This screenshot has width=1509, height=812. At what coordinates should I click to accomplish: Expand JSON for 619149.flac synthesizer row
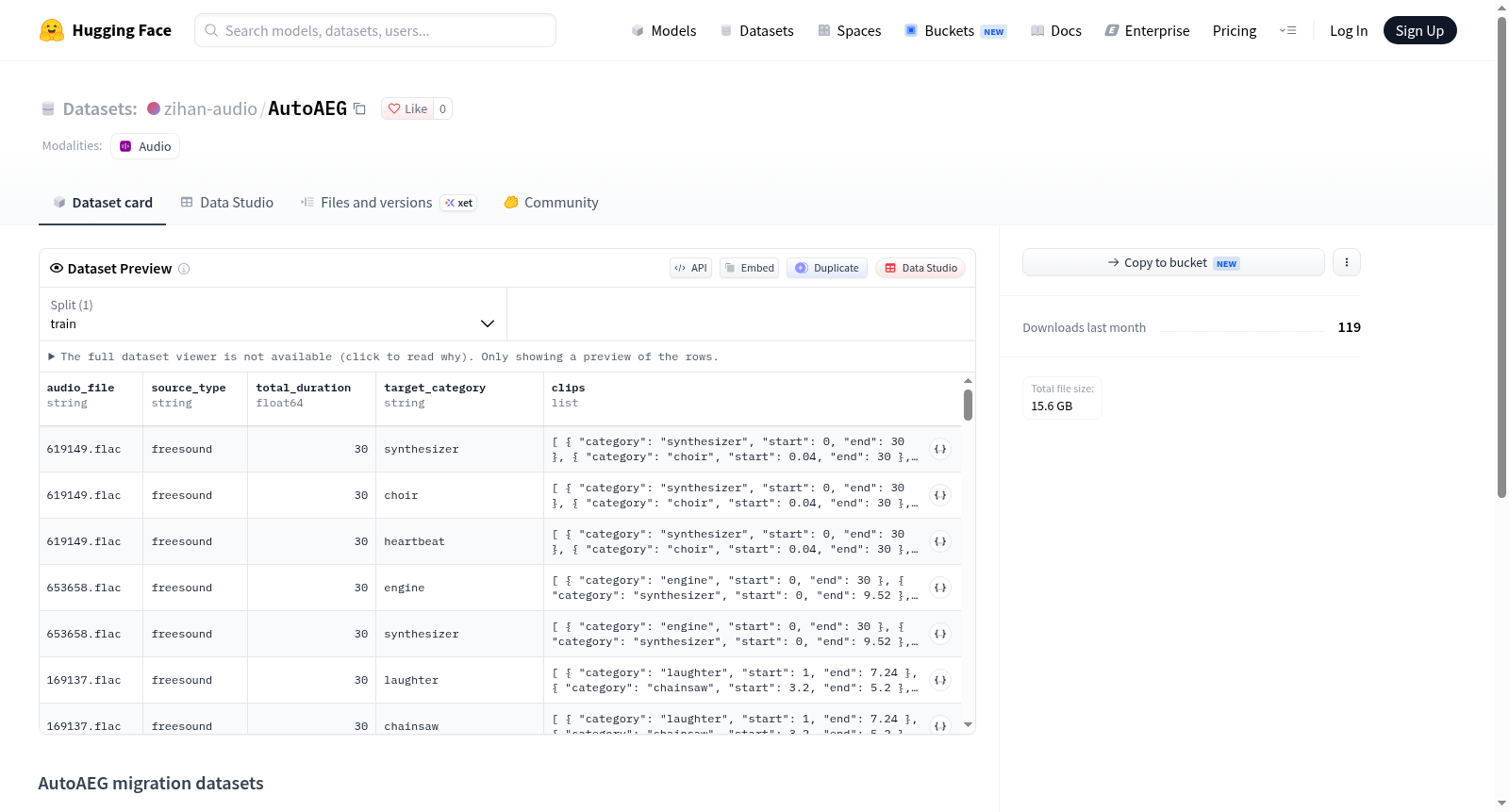940,449
